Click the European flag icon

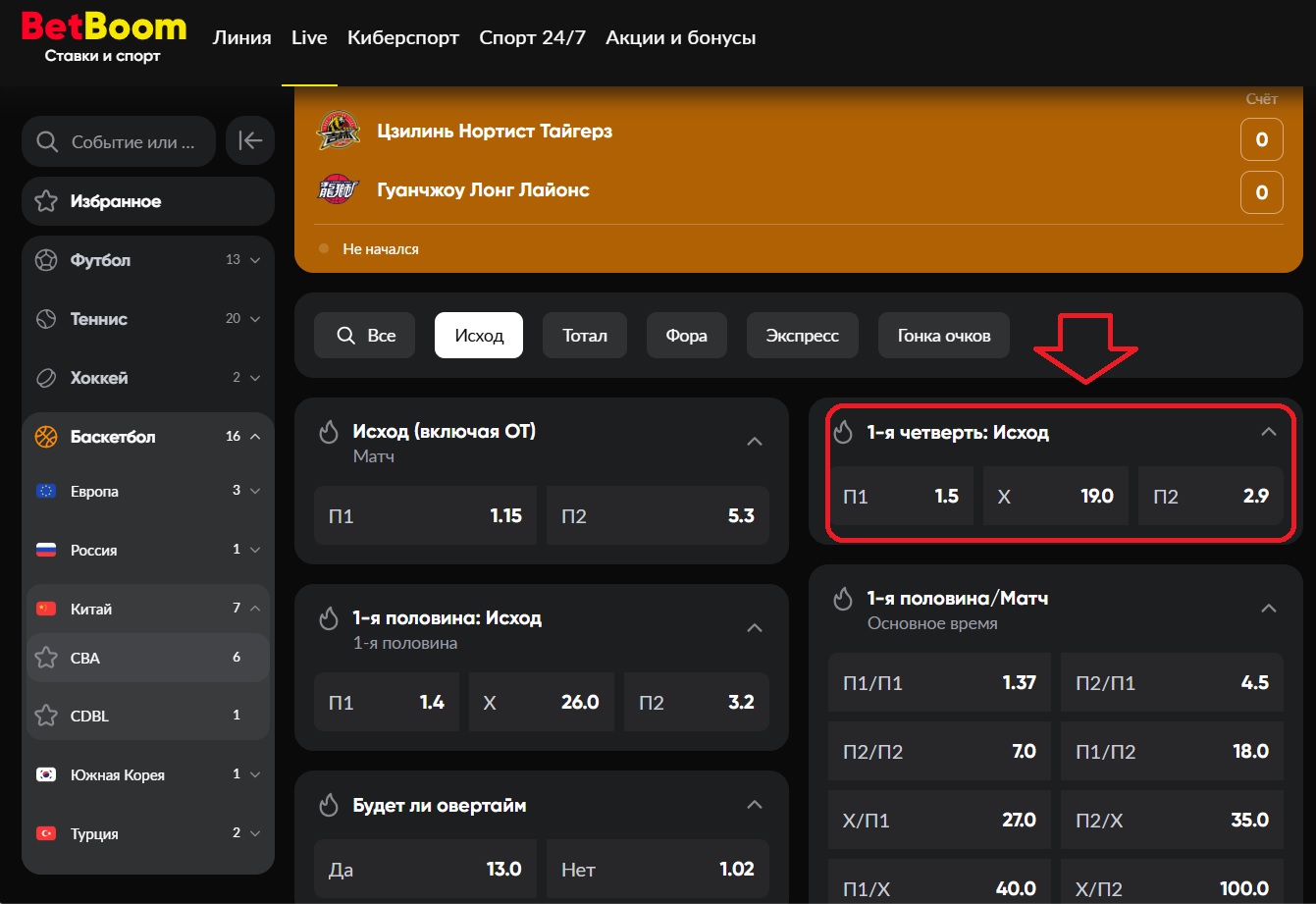click(x=45, y=491)
